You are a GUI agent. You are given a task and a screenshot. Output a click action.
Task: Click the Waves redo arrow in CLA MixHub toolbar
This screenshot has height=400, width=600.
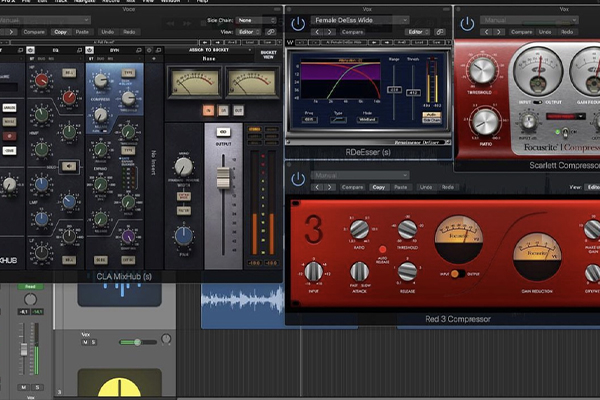coord(218,42)
